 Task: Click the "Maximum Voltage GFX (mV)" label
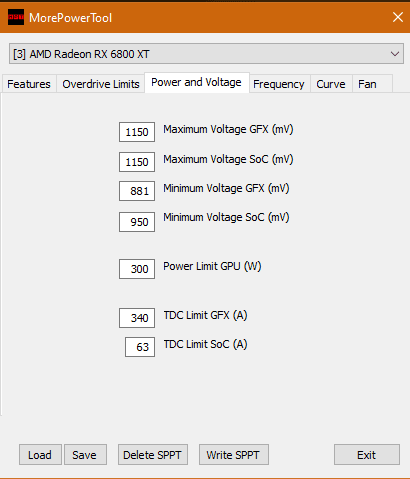[x=228, y=129]
